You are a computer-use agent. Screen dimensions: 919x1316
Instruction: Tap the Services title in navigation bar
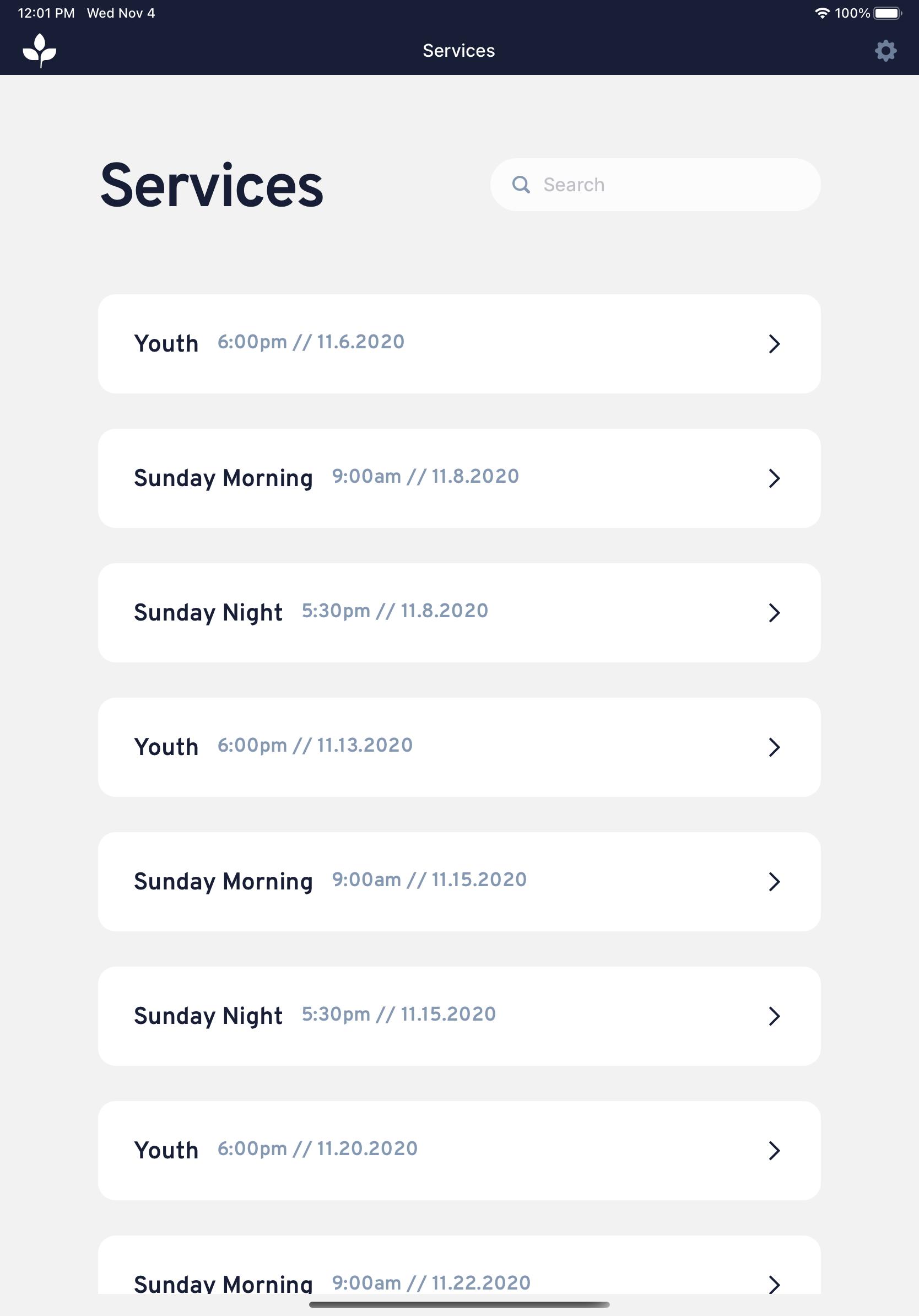[459, 51]
